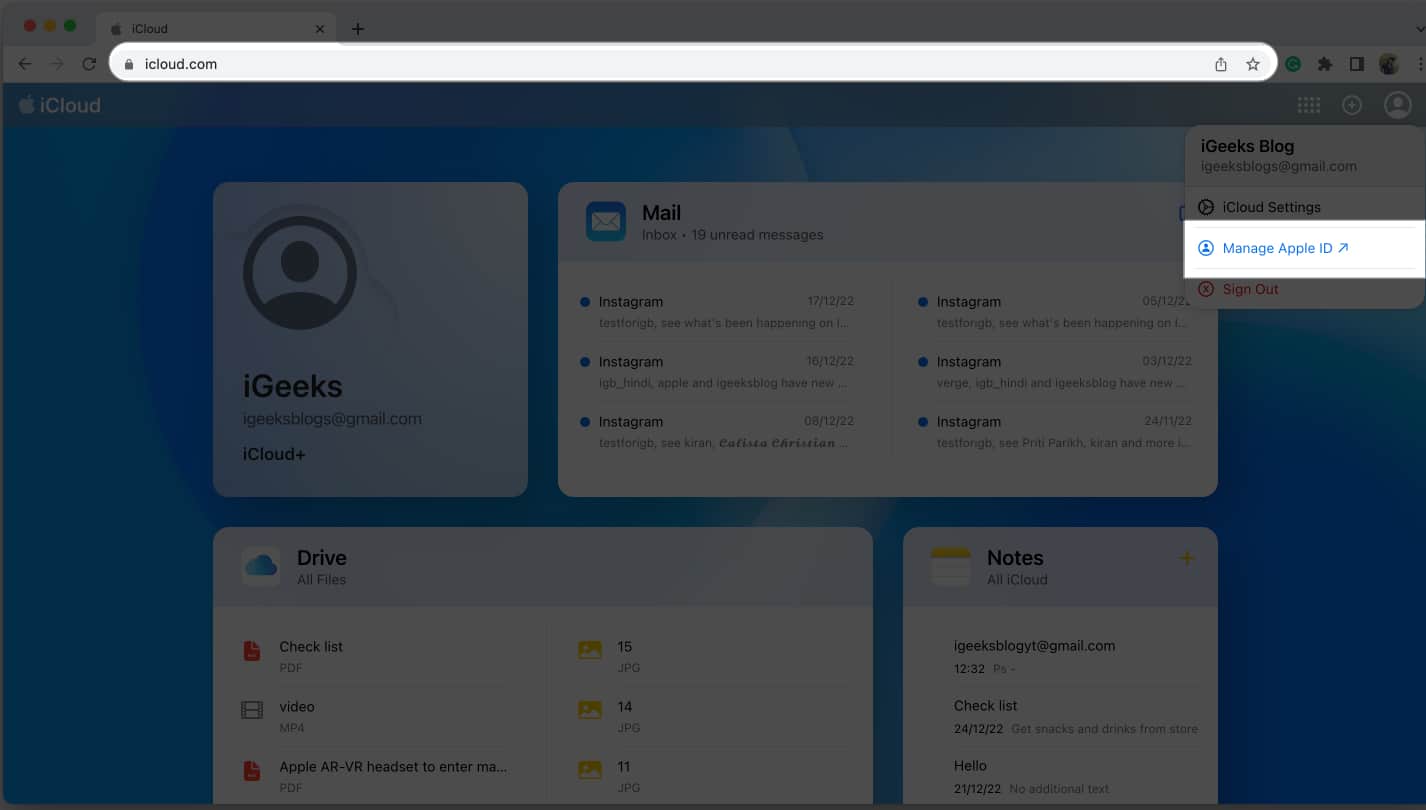Screen dimensions: 1426x810
Task: Open the Chrome extensions puzzle icon
Action: [1325, 63]
